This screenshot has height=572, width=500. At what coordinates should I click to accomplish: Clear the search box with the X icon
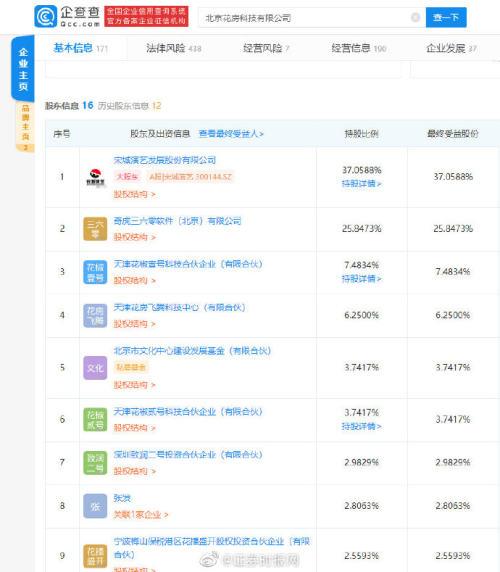click(x=415, y=18)
